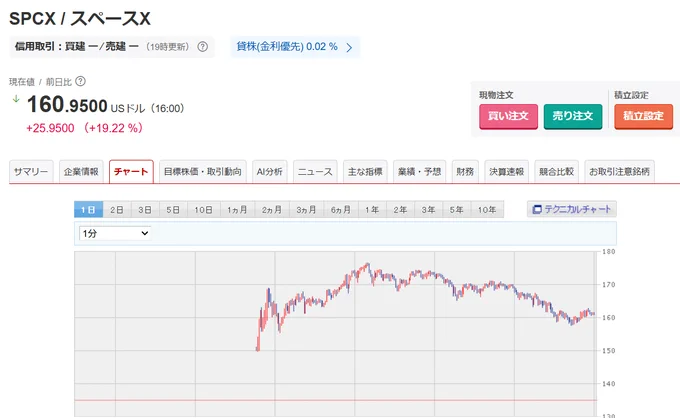Click the orange 積立設定 button
The image size is (680, 418).
click(644, 116)
